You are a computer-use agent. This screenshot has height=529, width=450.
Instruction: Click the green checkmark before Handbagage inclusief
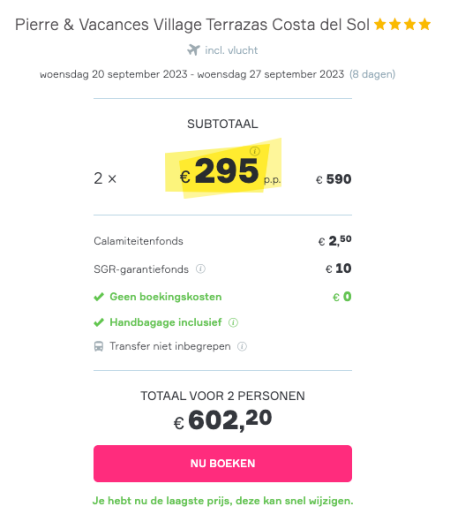pyautogui.click(x=99, y=323)
